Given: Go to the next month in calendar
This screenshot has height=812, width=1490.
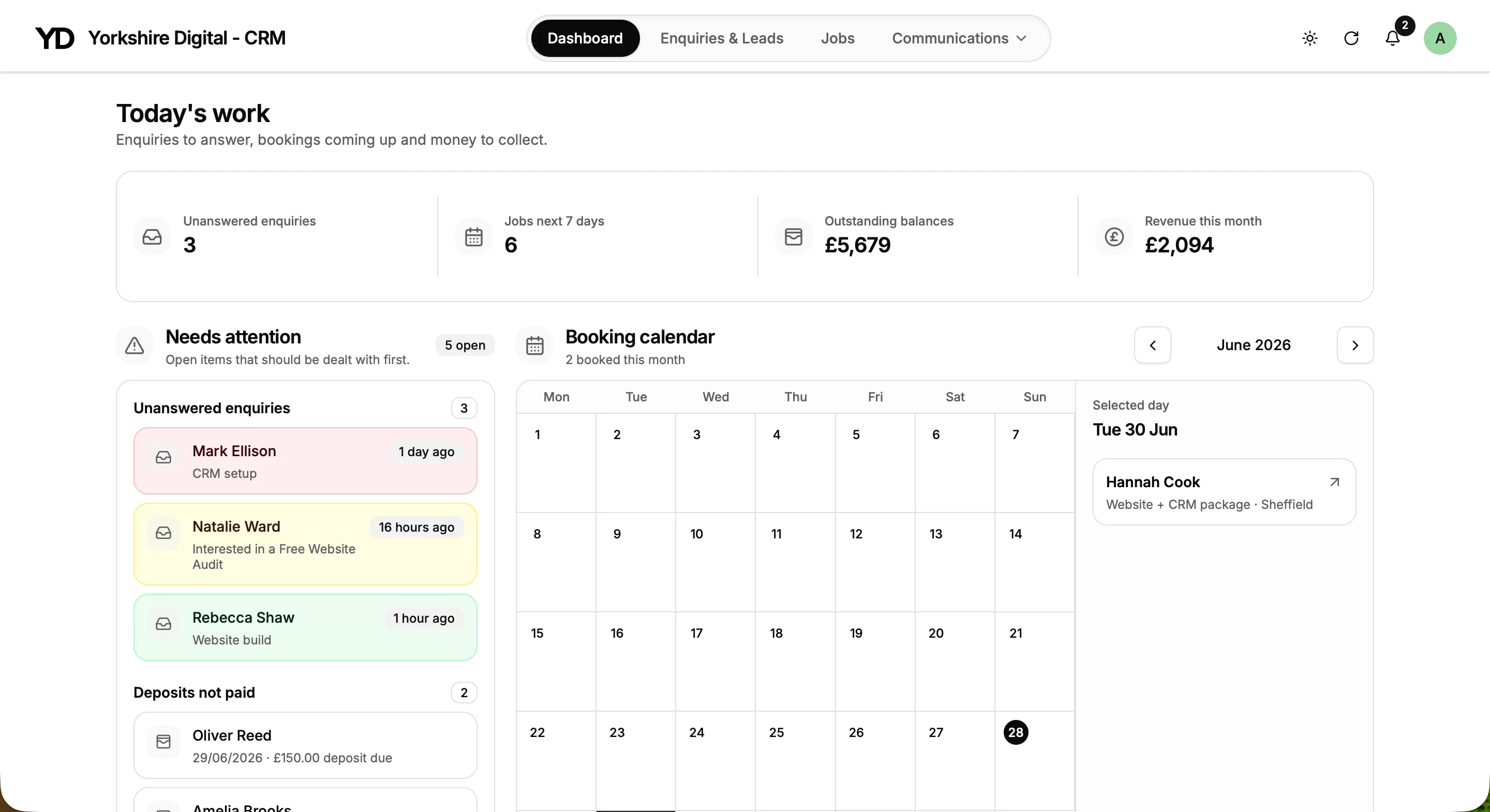Looking at the screenshot, I should (1354, 345).
